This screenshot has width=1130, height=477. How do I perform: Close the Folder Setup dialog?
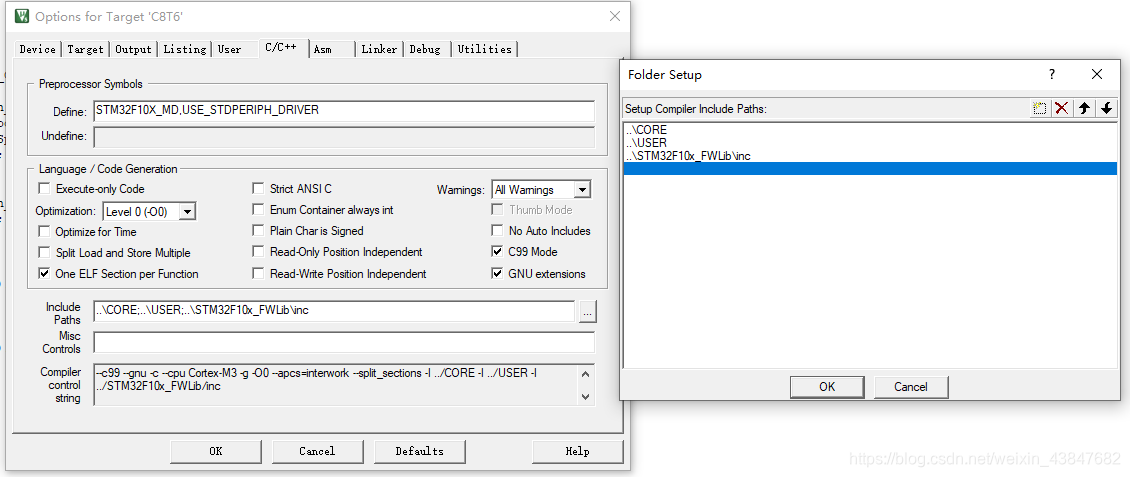click(1097, 74)
